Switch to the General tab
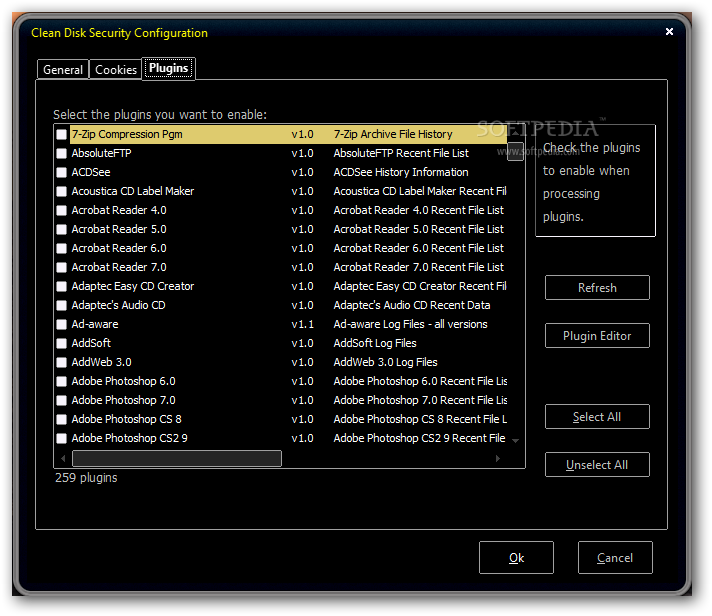 [63, 69]
